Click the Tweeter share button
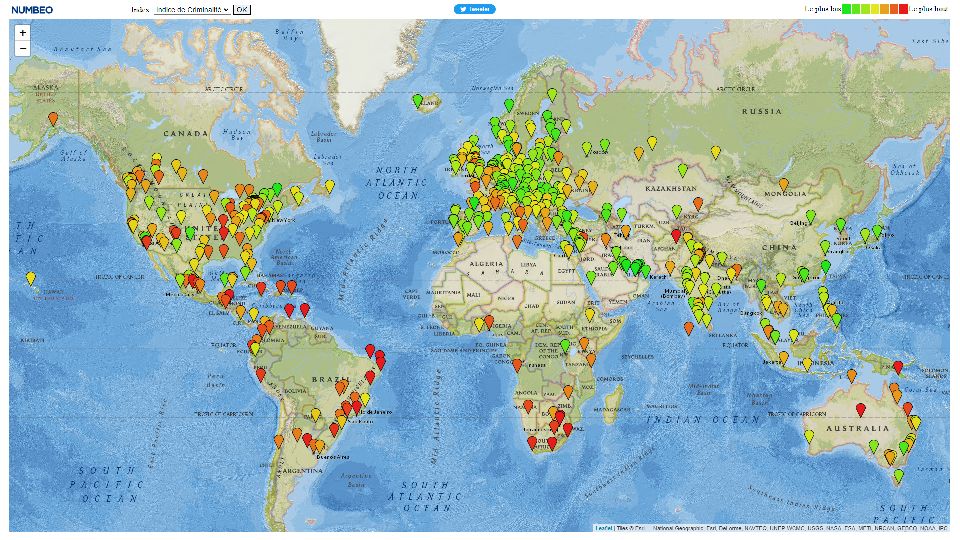This screenshot has width=960, height=540. pyautogui.click(x=475, y=9)
